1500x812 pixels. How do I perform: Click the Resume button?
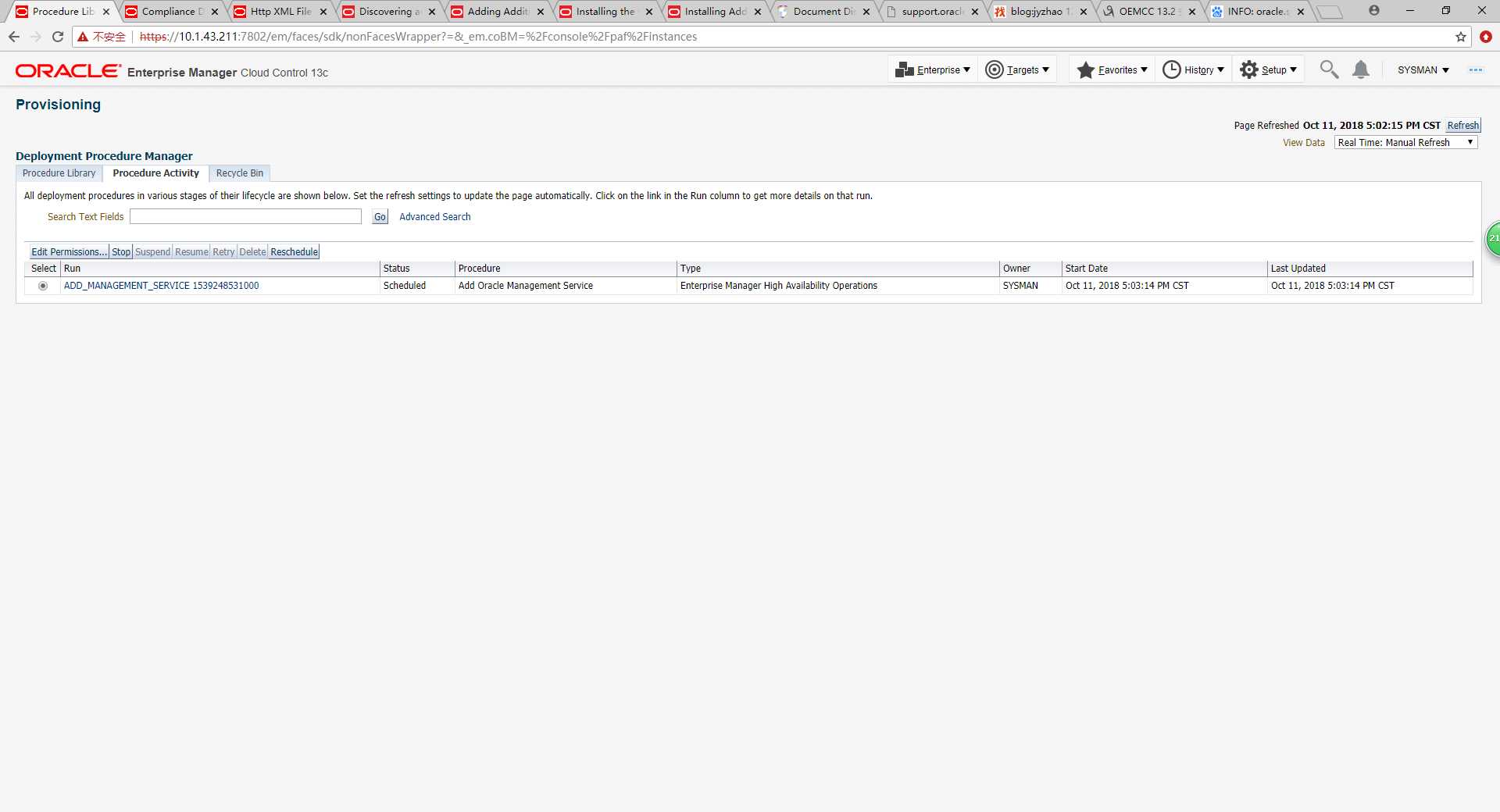click(191, 251)
